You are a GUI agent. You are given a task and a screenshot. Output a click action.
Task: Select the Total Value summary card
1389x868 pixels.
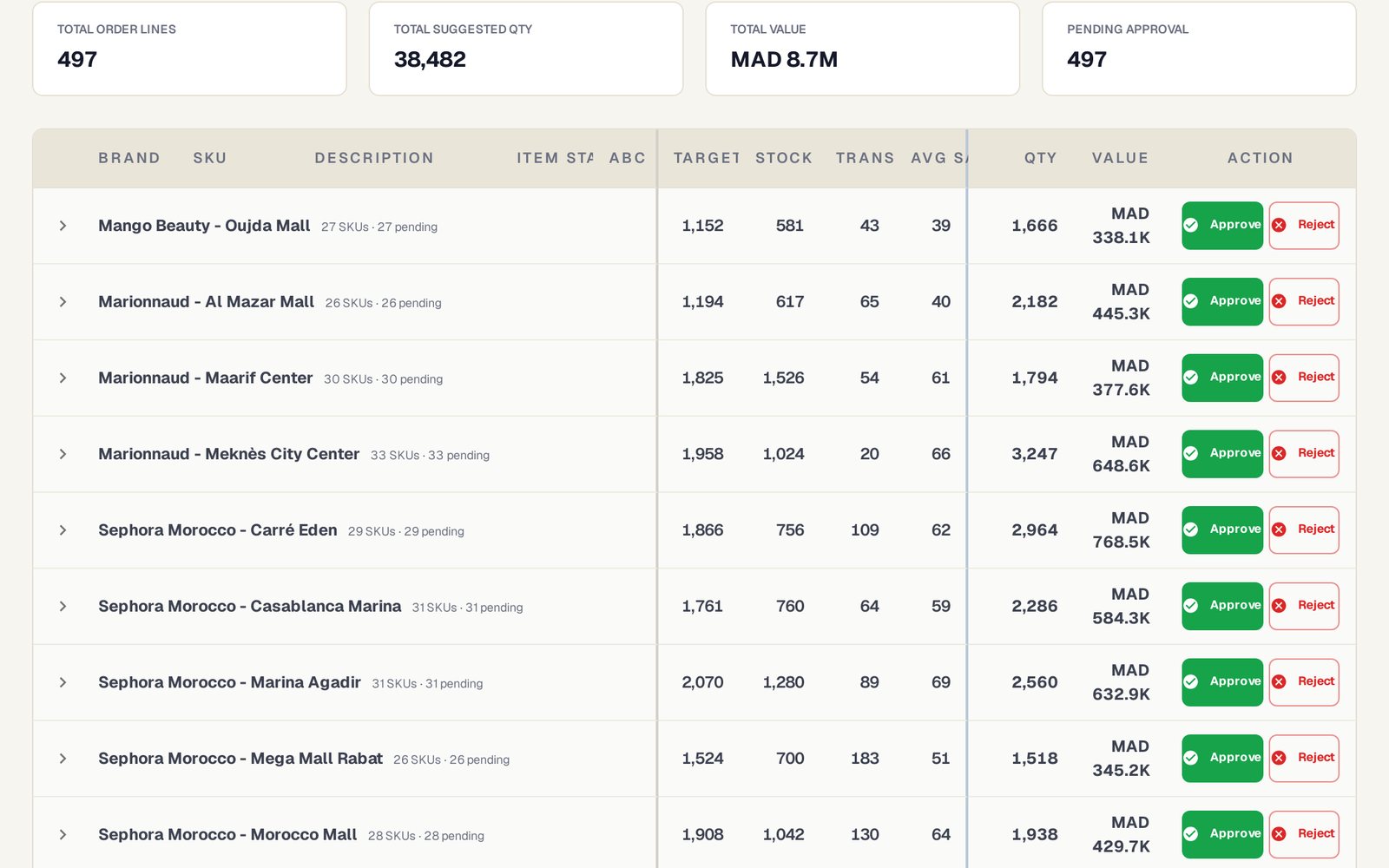862,49
